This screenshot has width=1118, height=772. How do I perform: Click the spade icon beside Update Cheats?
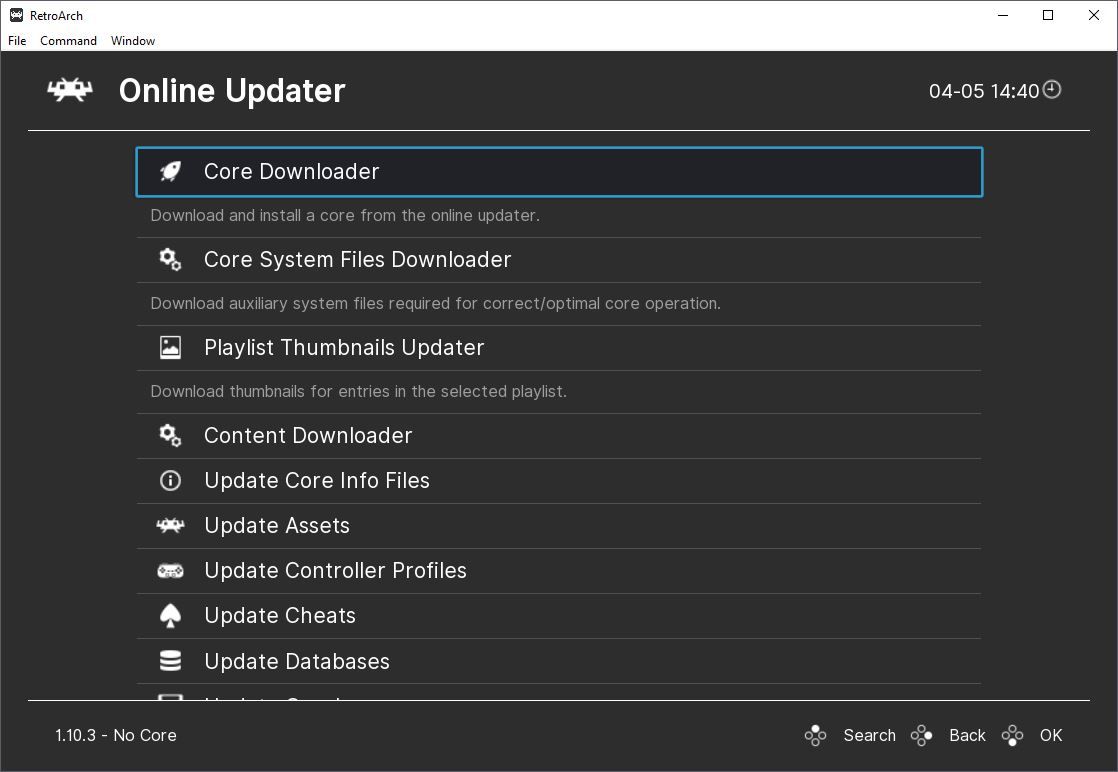click(171, 615)
